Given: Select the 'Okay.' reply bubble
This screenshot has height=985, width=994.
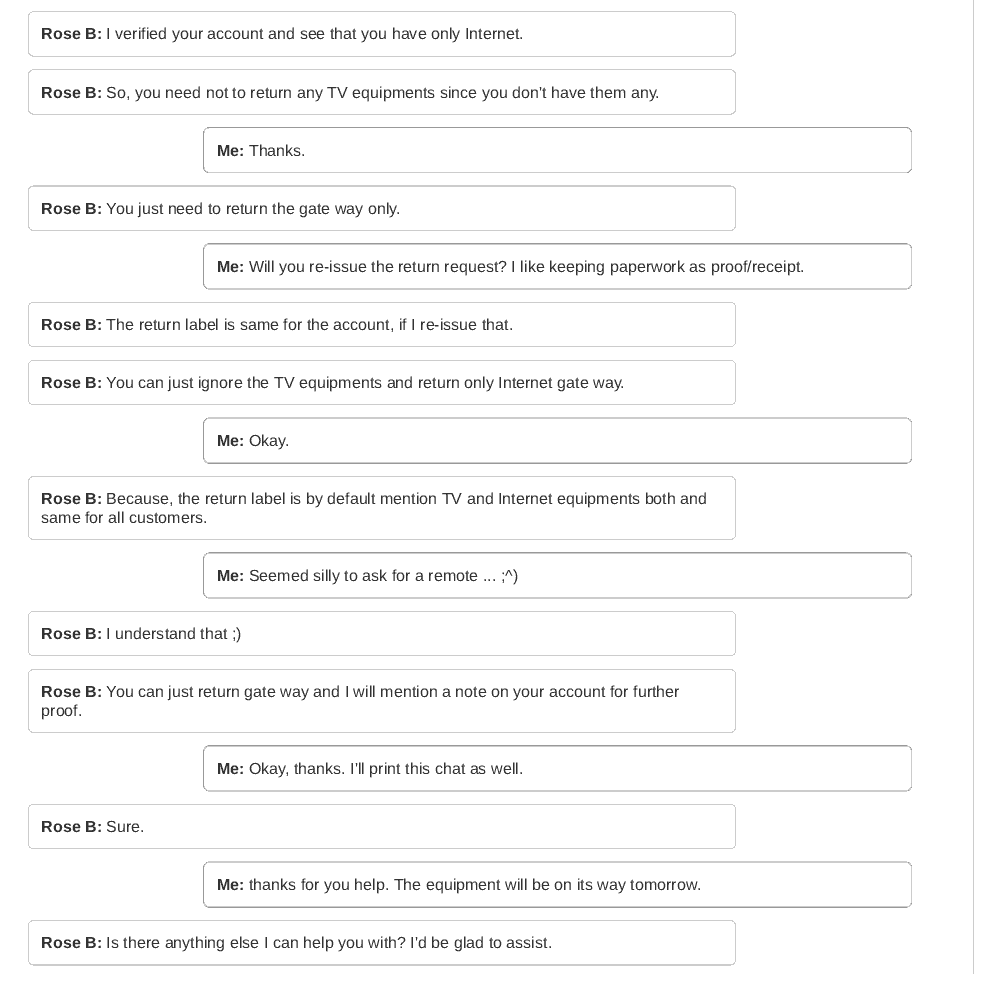Looking at the screenshot, I should click(x=269, y=441).
